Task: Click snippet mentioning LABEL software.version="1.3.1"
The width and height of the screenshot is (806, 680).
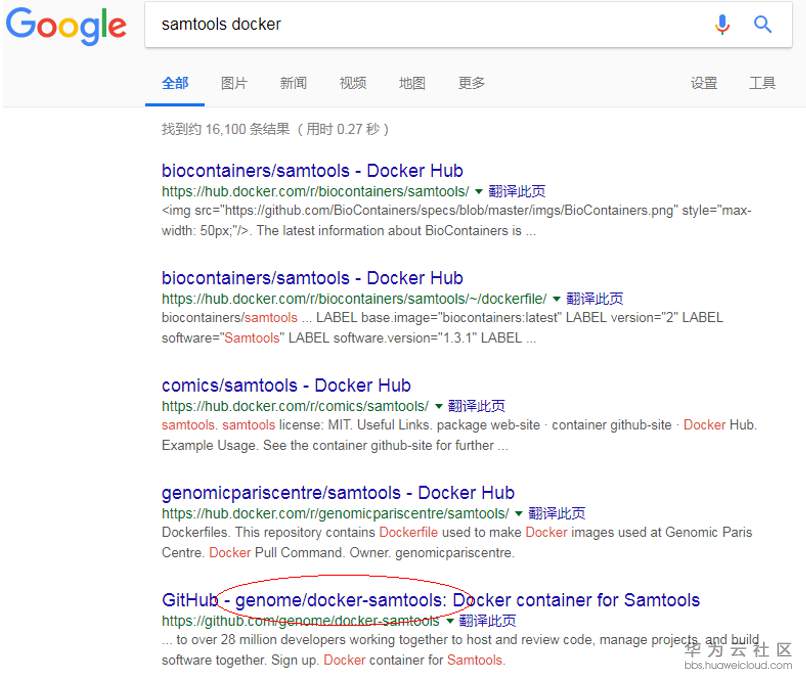Action: 442,328
